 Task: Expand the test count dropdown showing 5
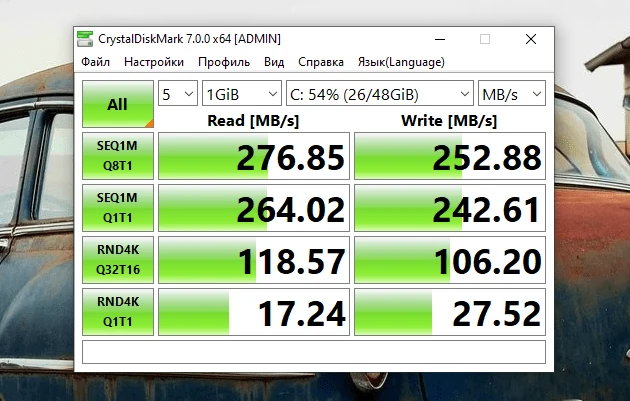click(x=178, y=93)
